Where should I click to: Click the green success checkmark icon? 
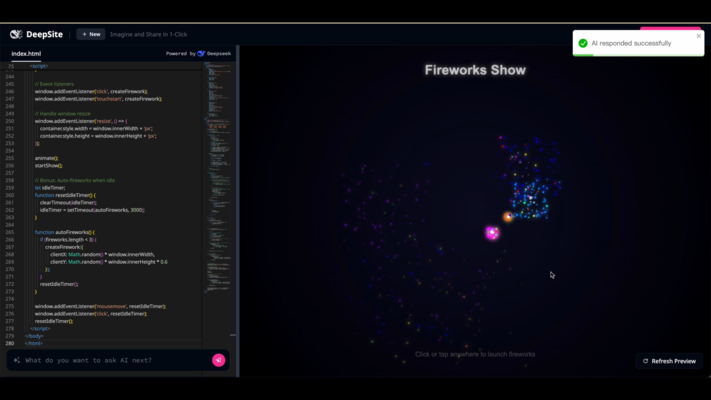(x=583, y=43)
